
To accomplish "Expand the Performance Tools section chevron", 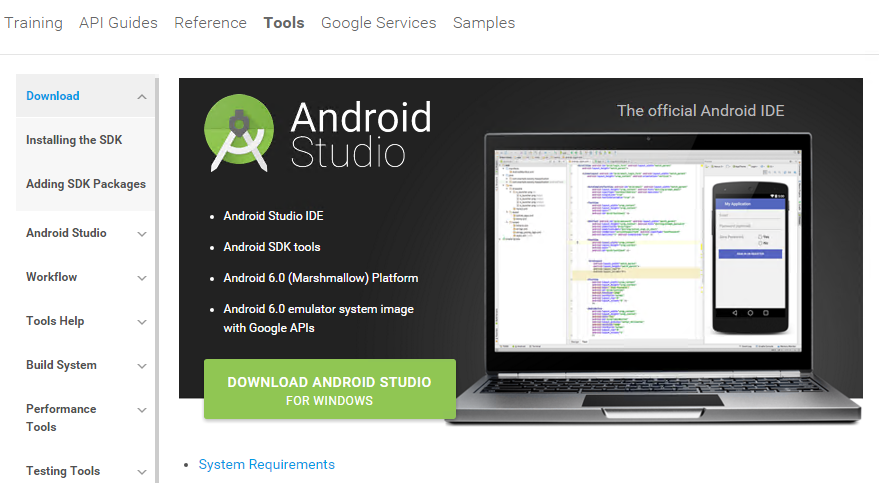I will (142, 410).
